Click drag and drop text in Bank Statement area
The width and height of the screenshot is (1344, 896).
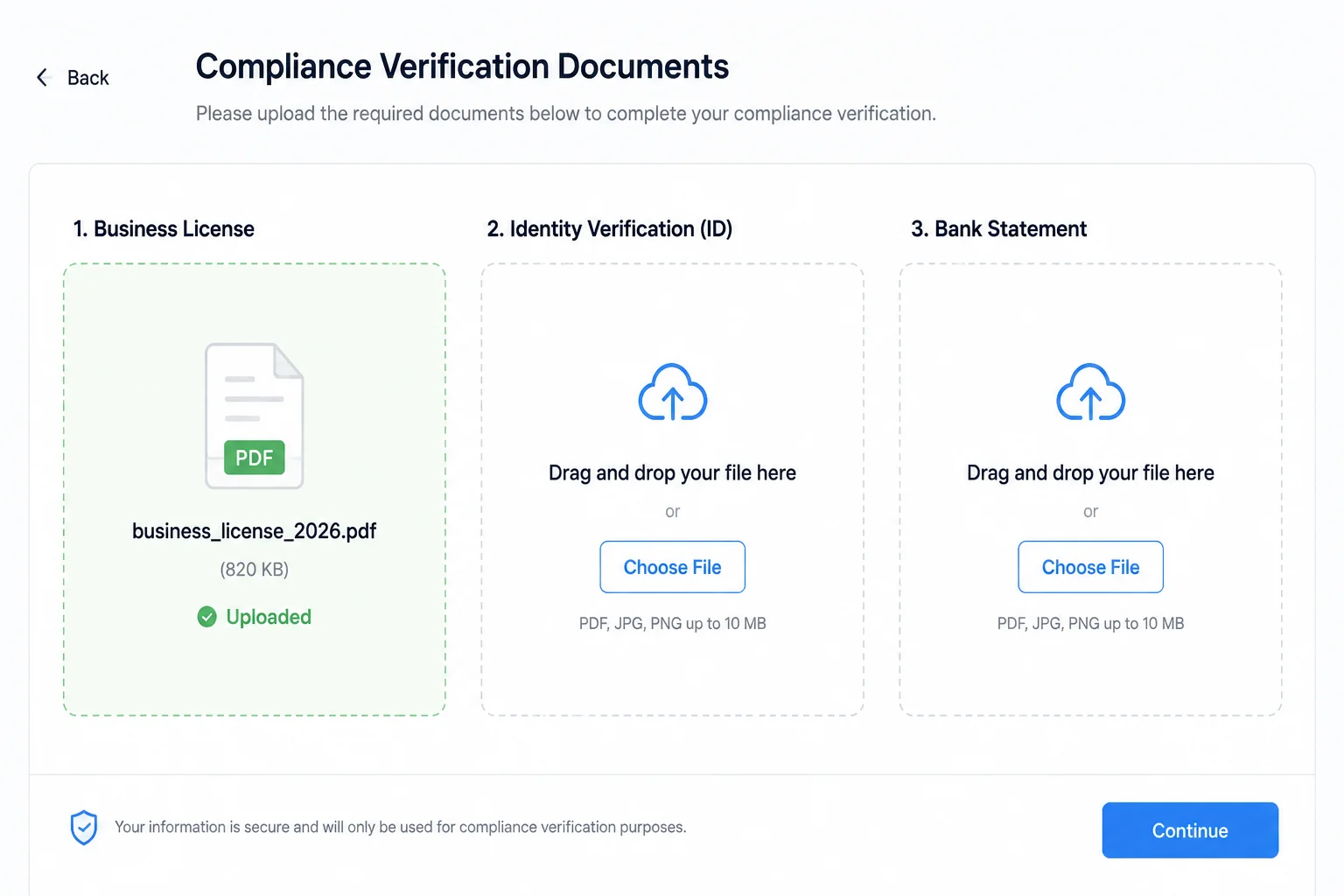[1090, 473]
